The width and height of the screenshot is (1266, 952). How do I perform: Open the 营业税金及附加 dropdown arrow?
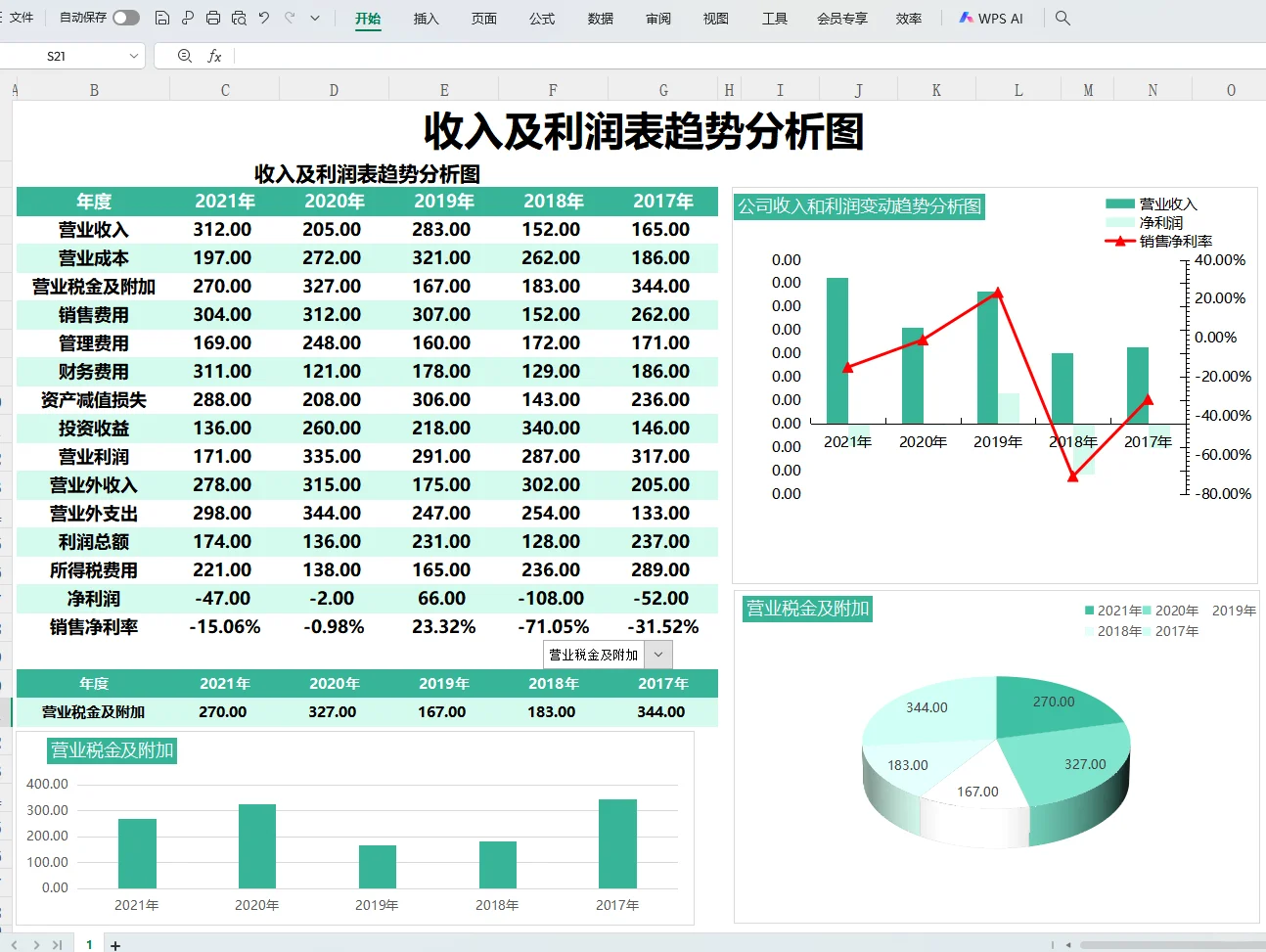[x=658, y=655]
